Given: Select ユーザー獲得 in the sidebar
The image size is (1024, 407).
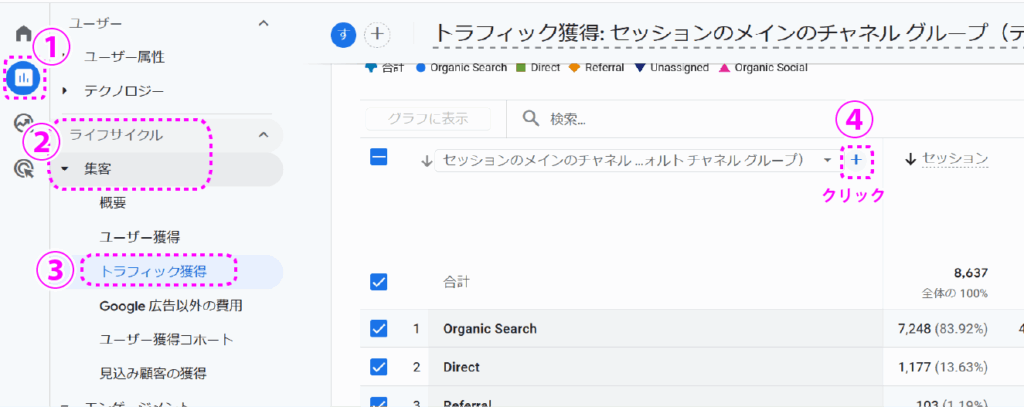Looking at the screenshot, I should click(140, 237).
